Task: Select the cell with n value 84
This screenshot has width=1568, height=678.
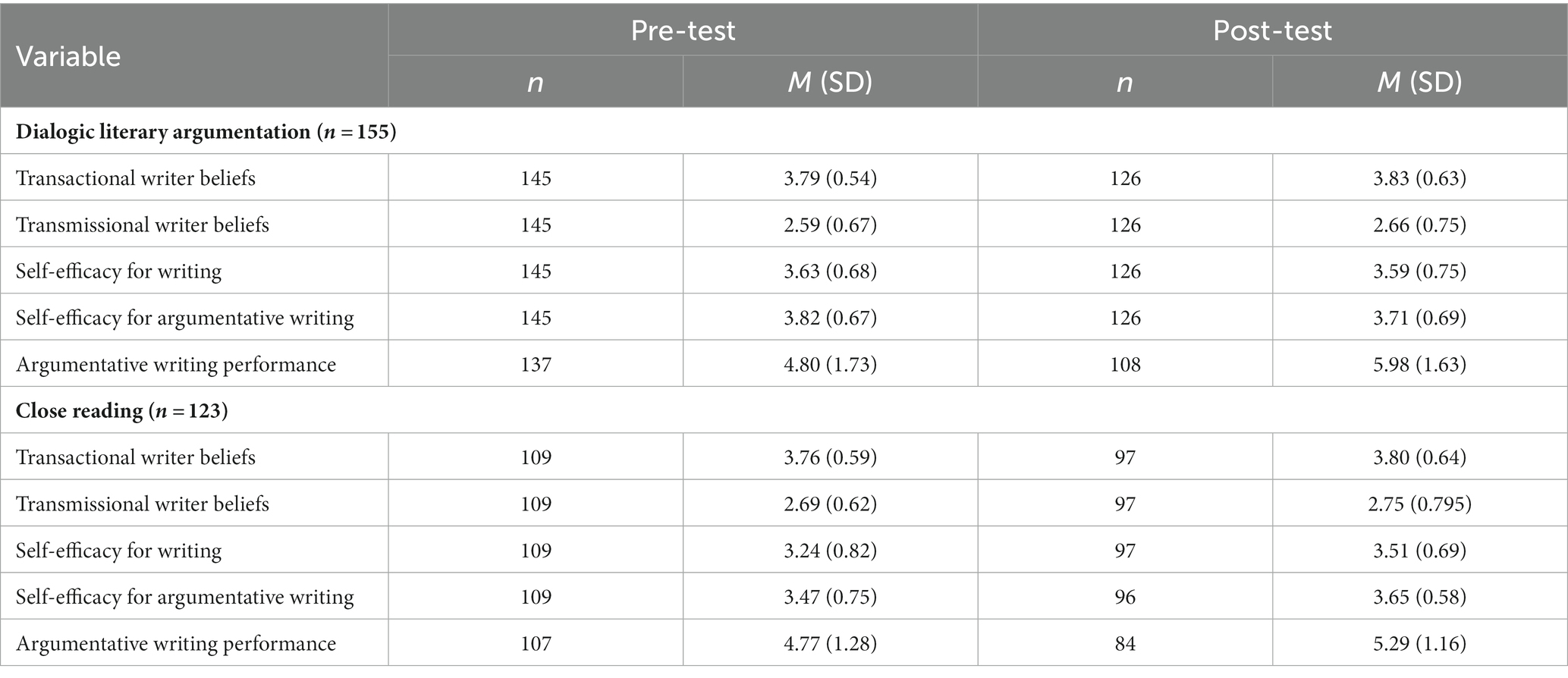Action: [x=1125, y=643]
